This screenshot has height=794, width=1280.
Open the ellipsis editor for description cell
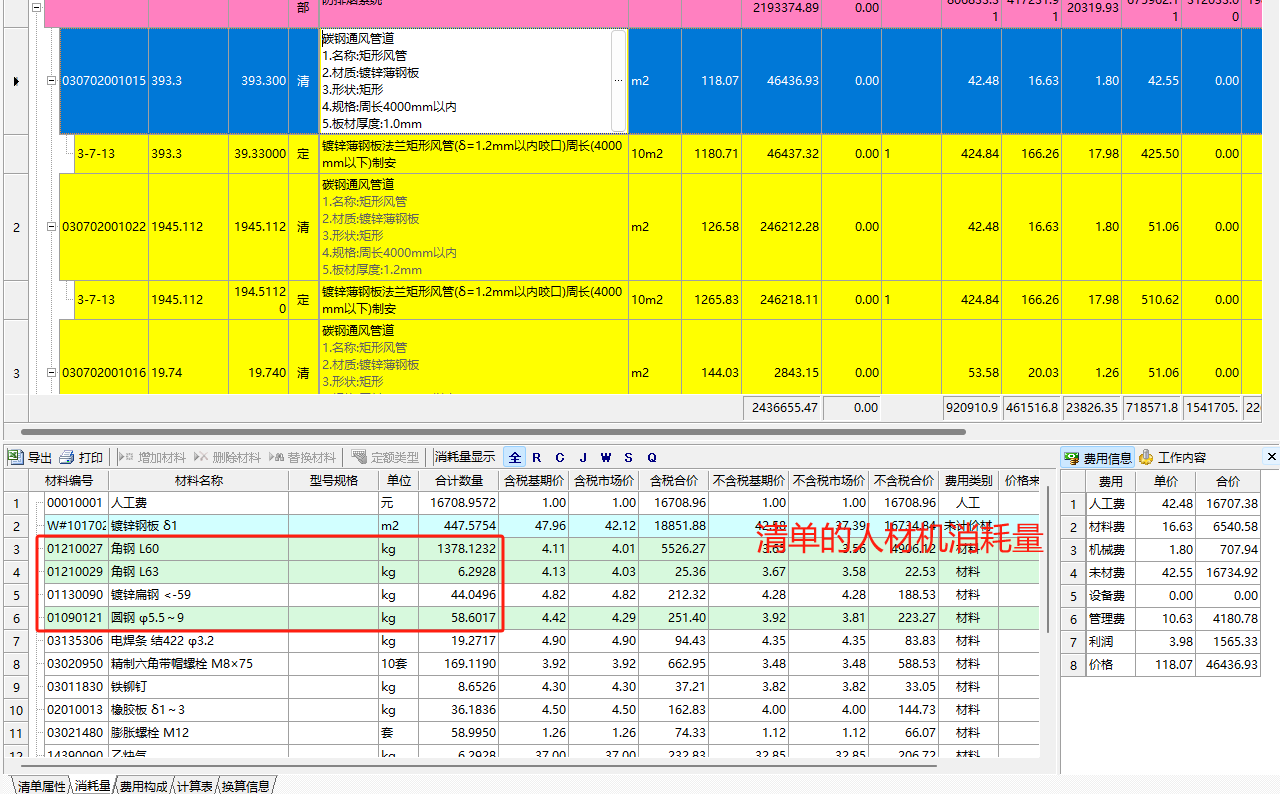point(617,81)
